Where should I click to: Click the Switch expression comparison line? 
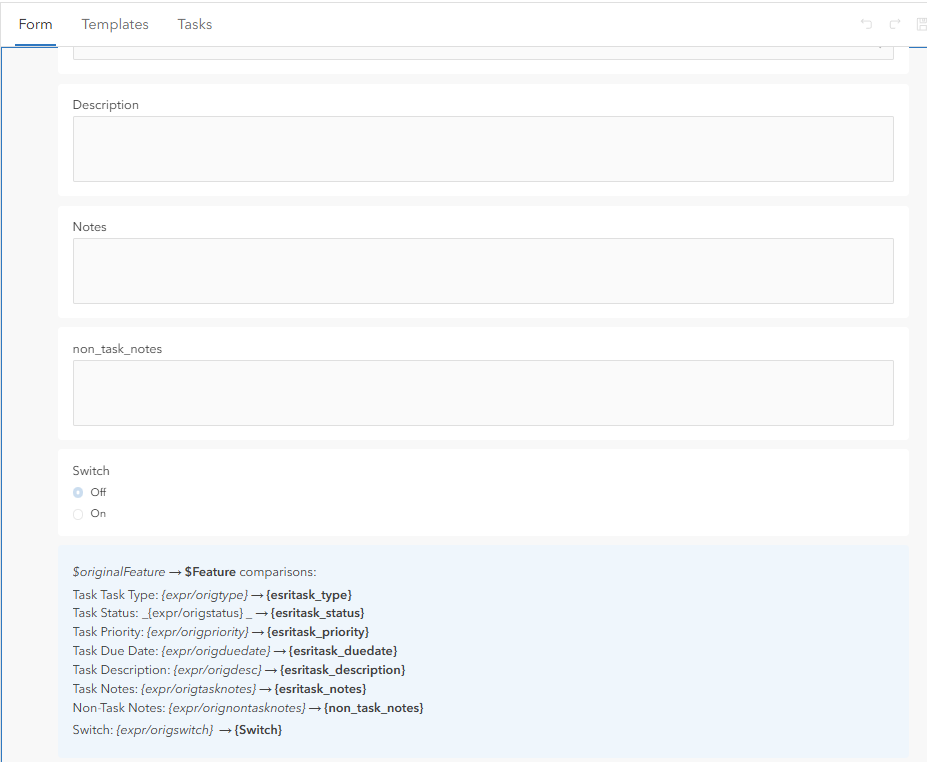pyautogui.click(x=176, y=729)
